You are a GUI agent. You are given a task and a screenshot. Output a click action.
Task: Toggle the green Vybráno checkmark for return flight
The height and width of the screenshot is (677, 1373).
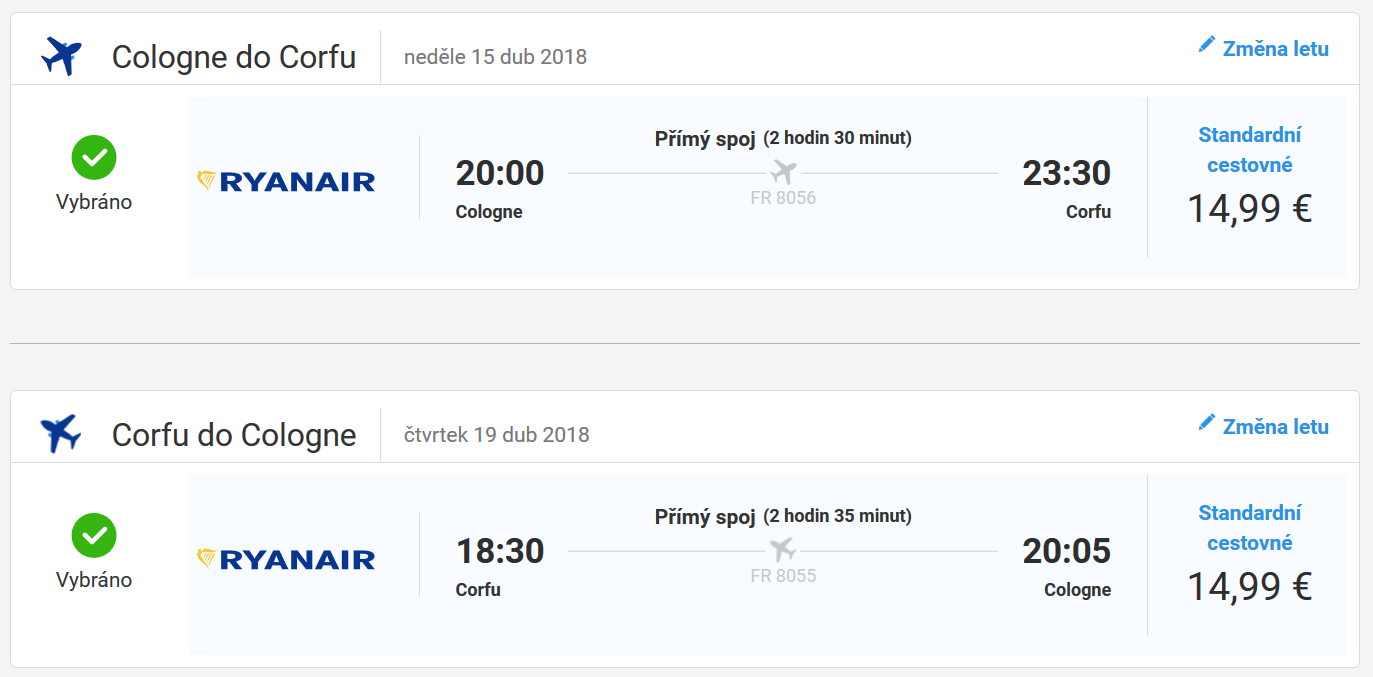94,535
